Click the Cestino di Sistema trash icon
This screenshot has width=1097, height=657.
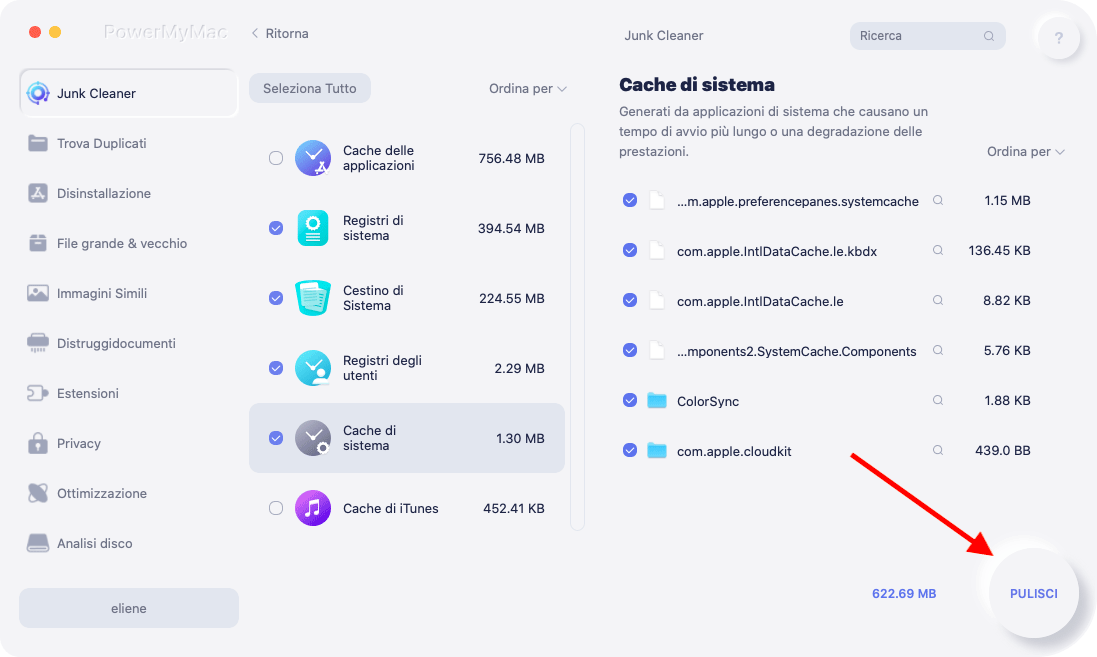(x=313, y=298)
